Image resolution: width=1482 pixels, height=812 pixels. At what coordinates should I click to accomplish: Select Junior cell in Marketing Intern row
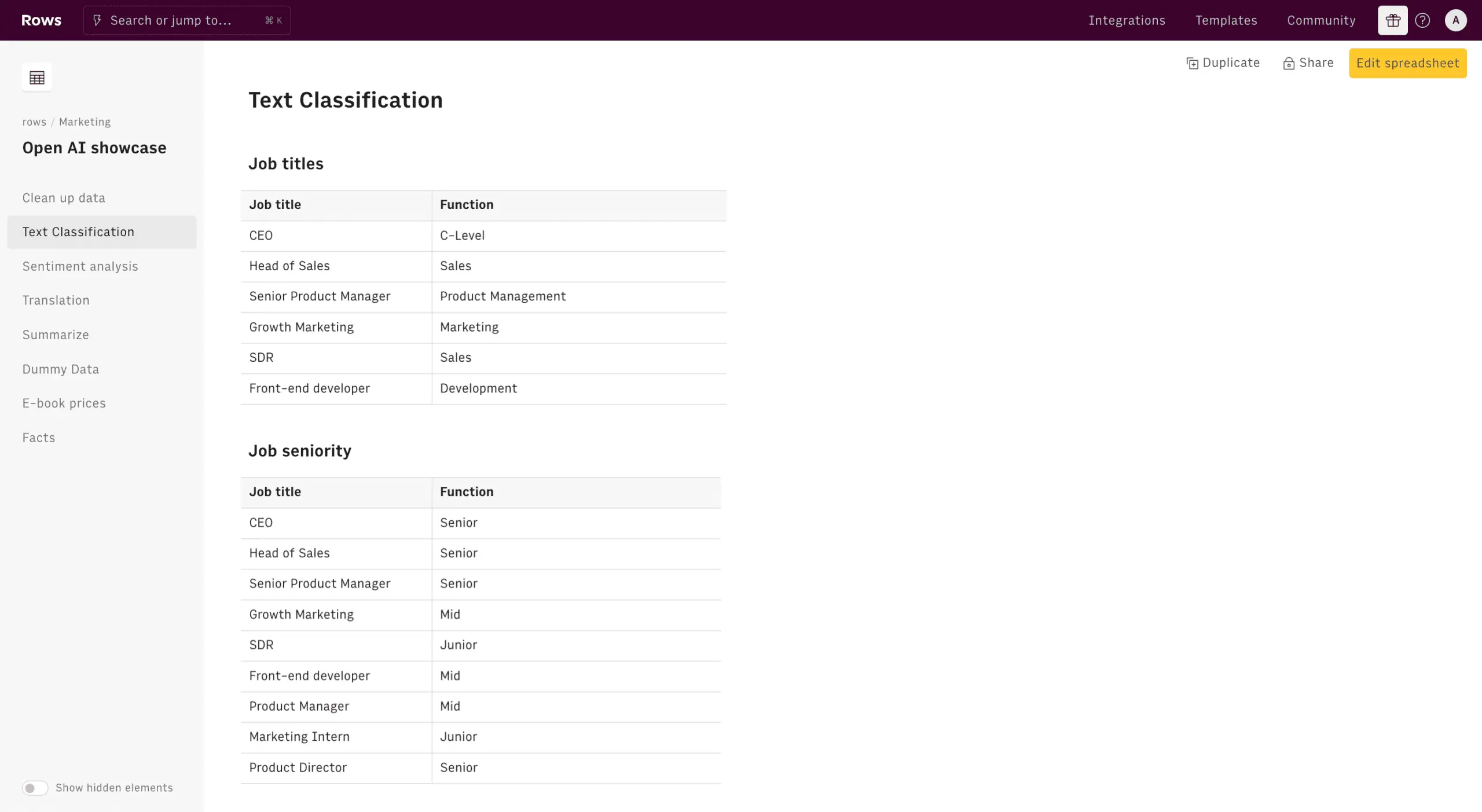coord(576,737)
